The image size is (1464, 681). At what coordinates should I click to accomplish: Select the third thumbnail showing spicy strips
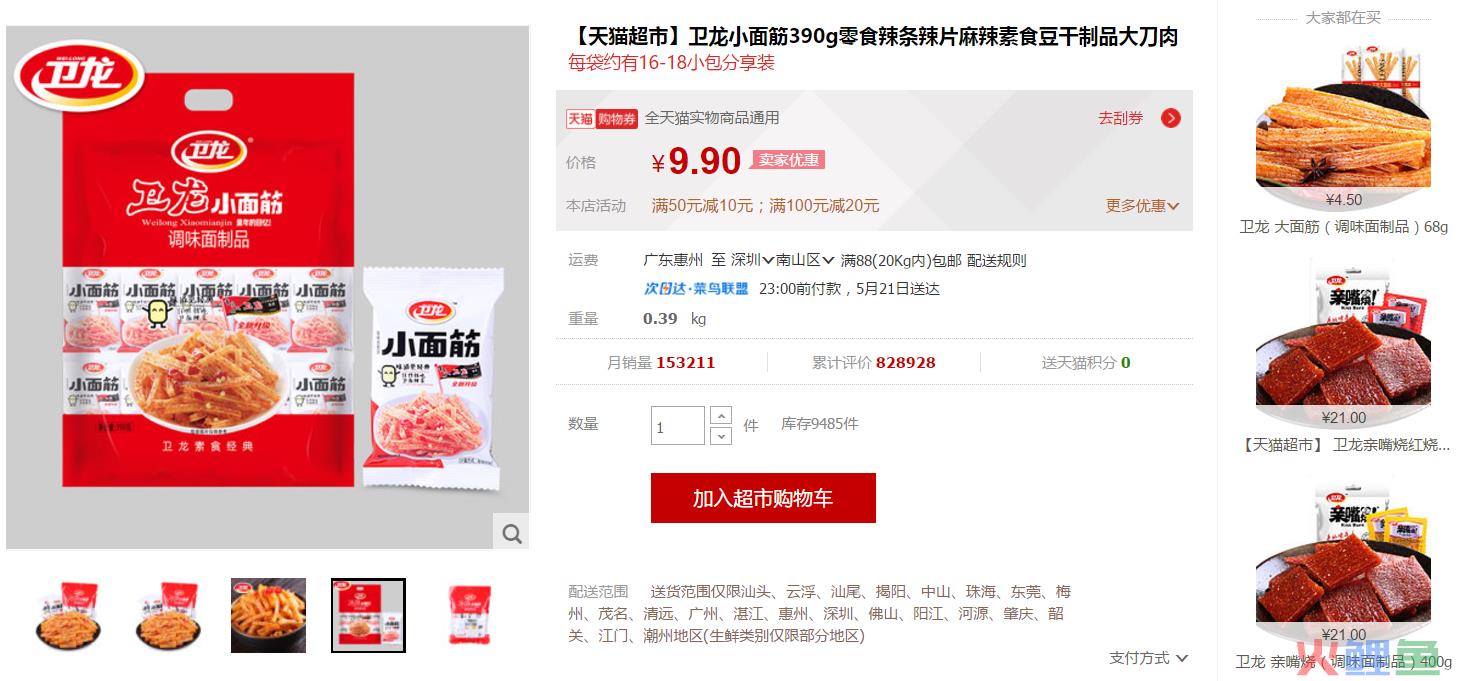[268, 615]
